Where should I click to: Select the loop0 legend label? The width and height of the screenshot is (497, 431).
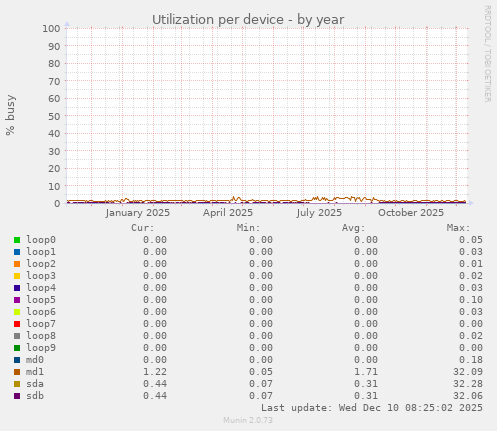click(41, 240)
